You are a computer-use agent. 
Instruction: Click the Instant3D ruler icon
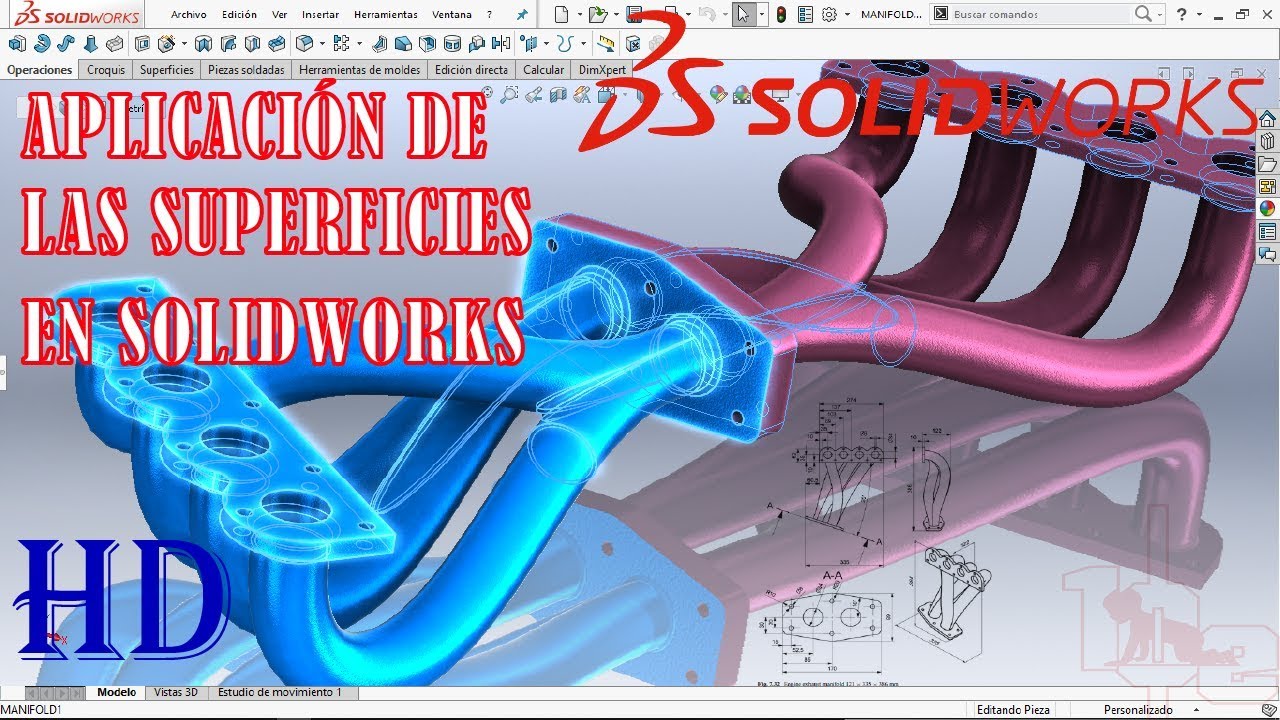606,44
